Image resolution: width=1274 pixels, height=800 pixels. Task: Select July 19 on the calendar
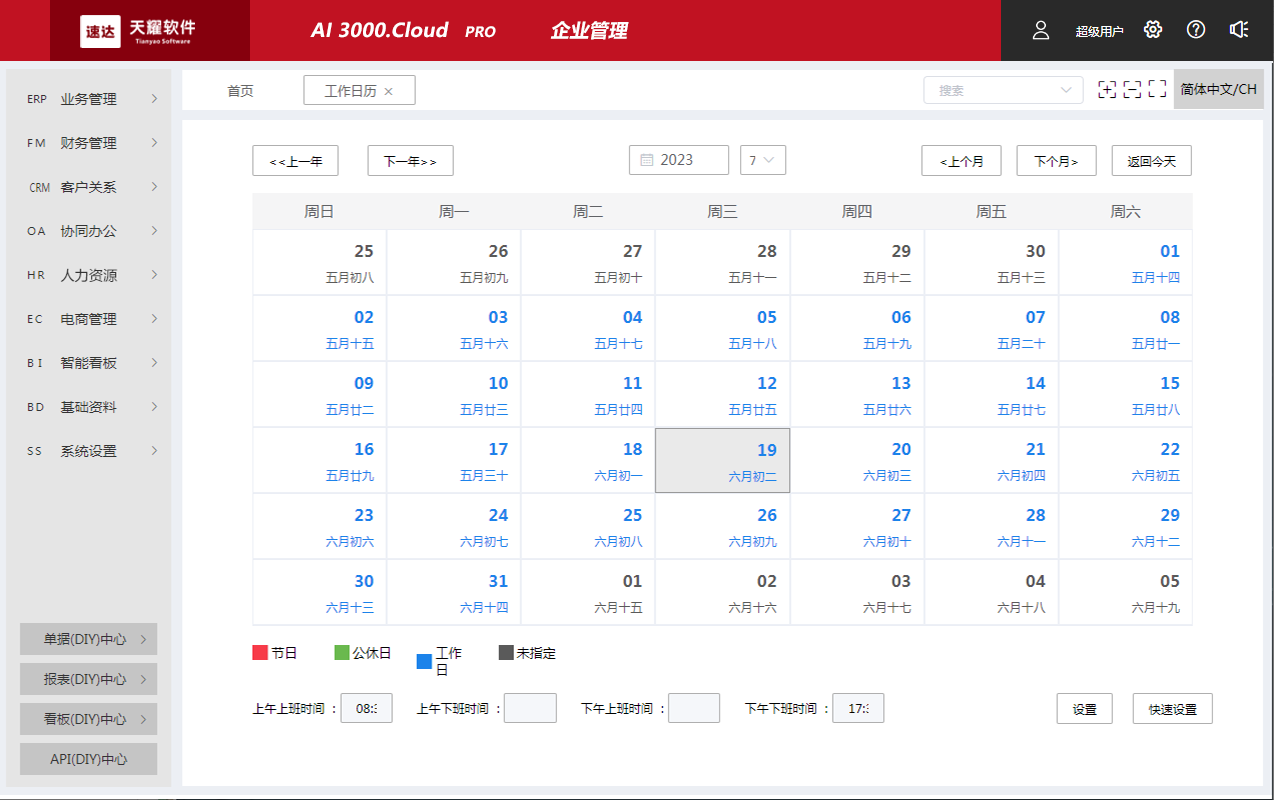(x=722, y=460)
